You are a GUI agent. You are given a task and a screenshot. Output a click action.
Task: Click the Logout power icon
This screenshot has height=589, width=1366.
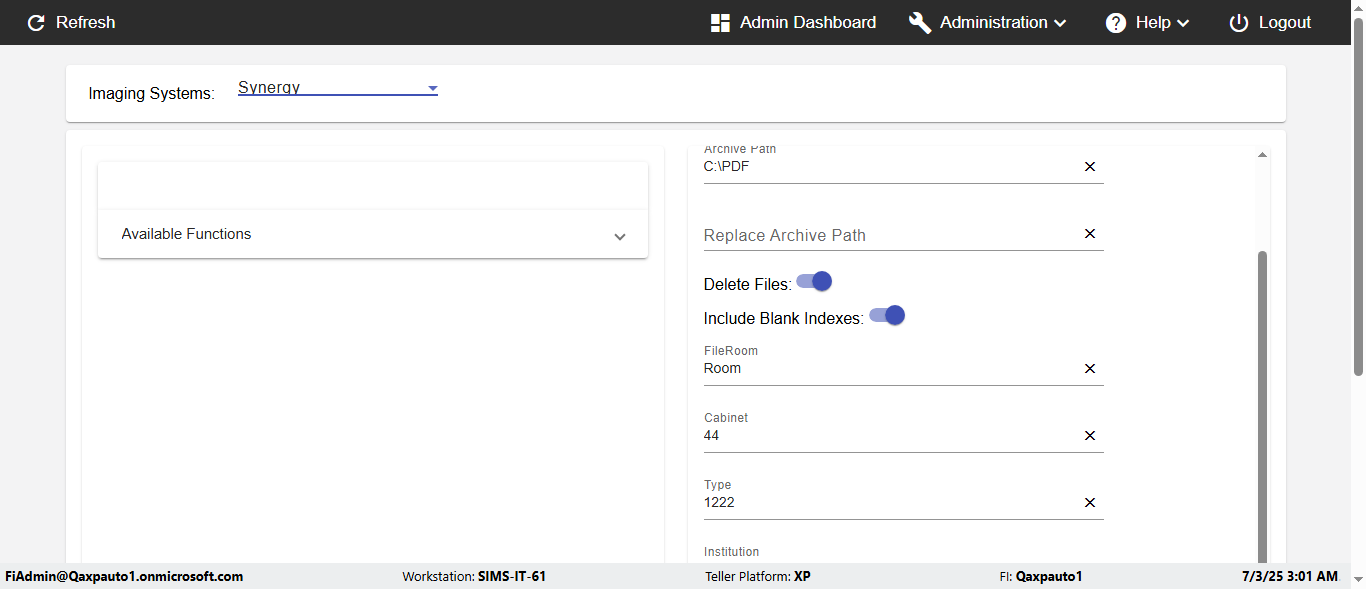[x=1239, y=23]
